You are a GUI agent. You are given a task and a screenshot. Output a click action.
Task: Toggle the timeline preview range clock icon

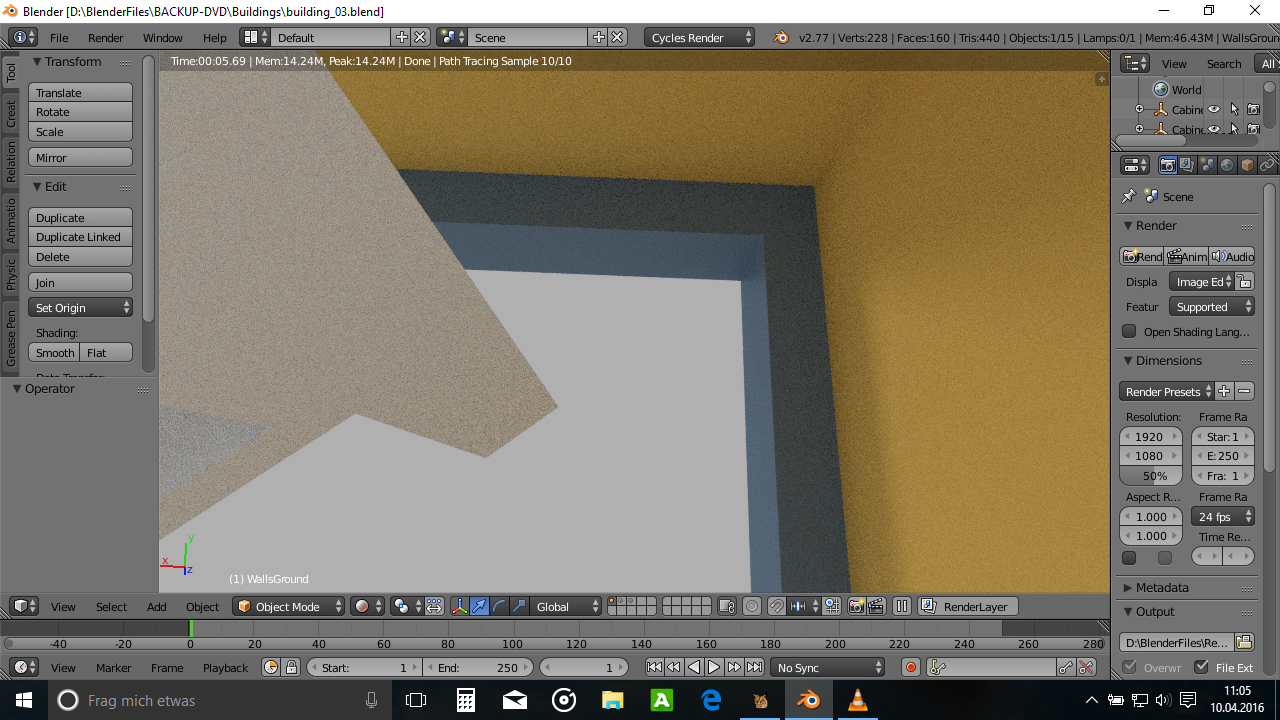tap(271, 667)
